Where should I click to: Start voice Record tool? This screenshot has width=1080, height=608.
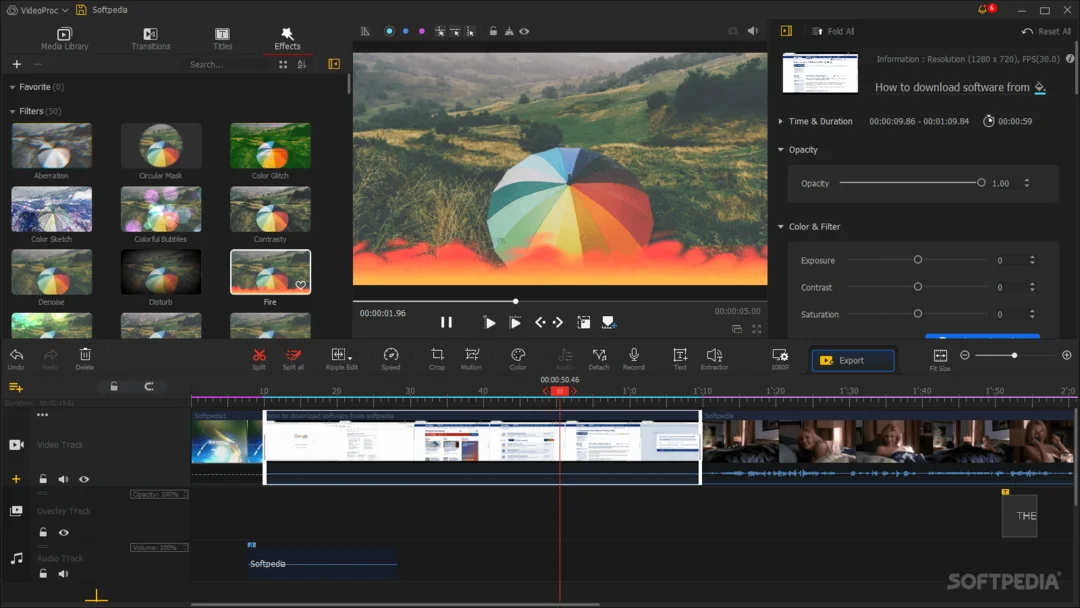pos(634,359)
